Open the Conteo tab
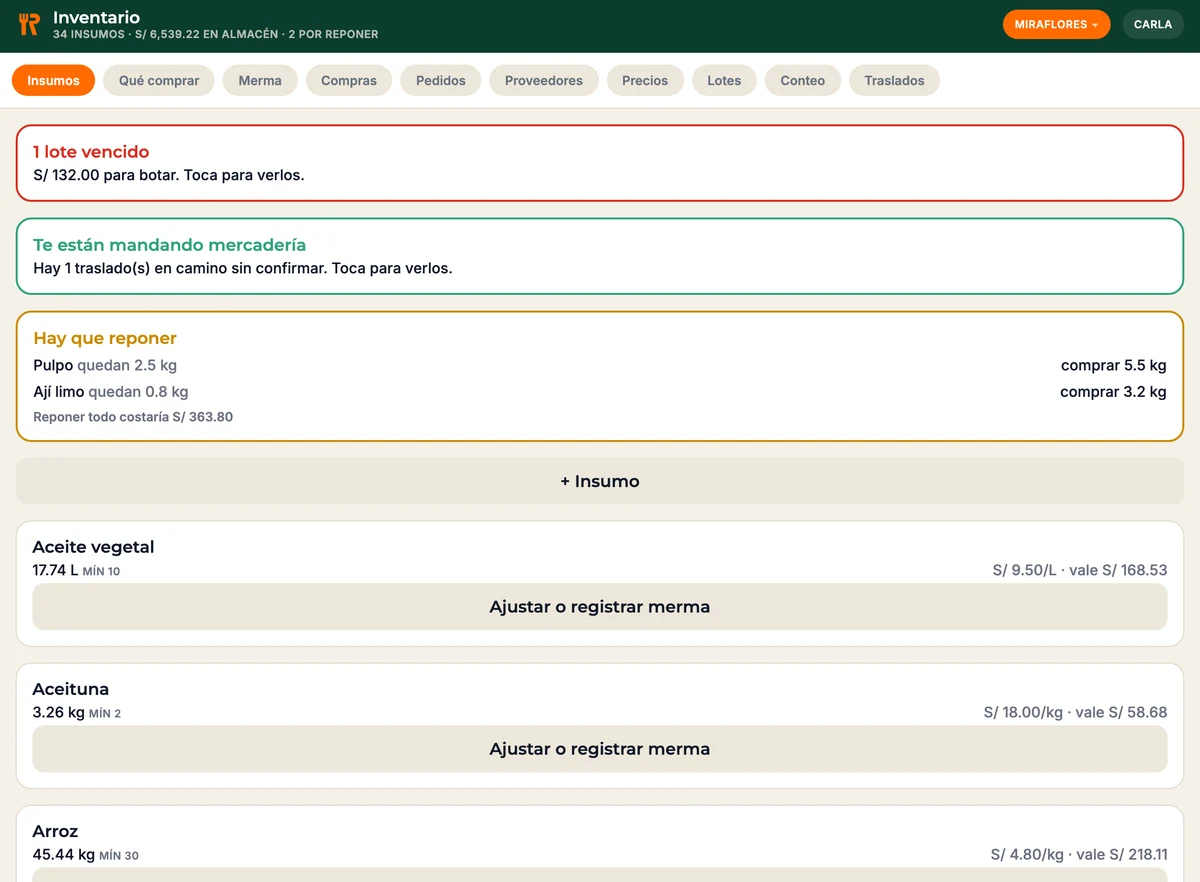 click(803, 81)
